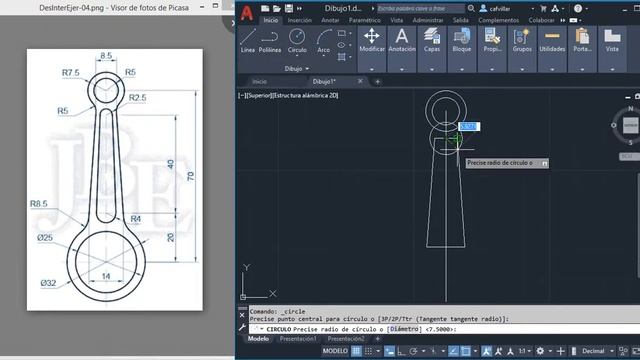Screen dimensions: 640x360
Task: Toggle ortho mode in status bar
Action: [x=401, y=351]
